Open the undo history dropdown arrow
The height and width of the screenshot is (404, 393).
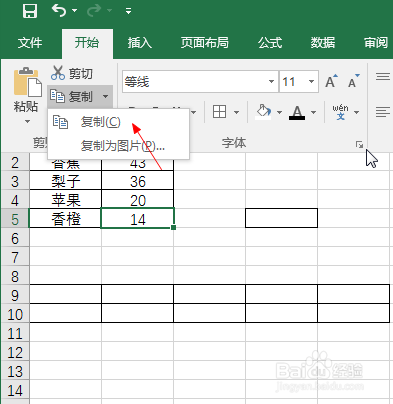pyautogui.click(x=75, y=11)
